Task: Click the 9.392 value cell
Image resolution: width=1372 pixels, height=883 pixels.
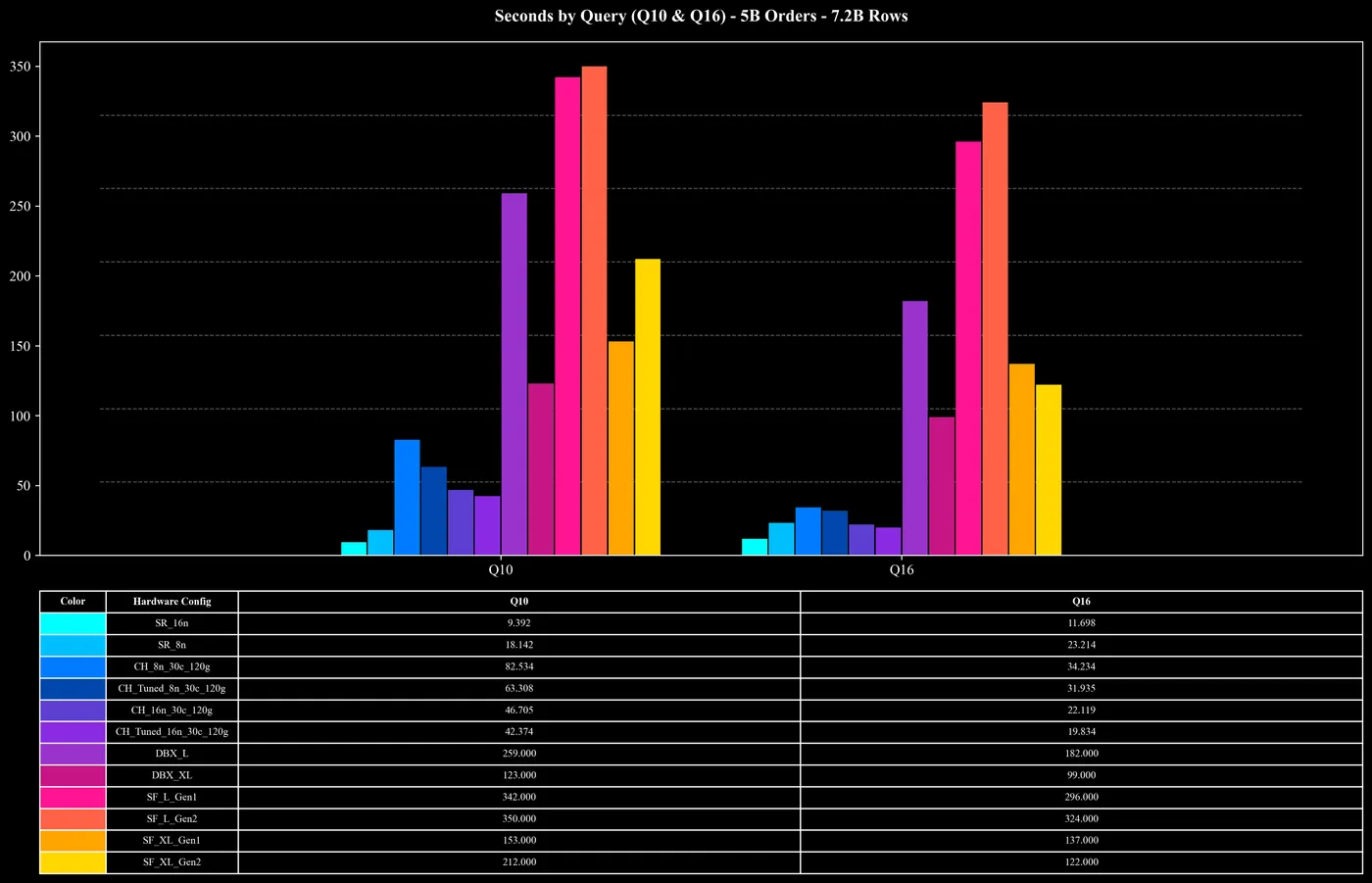Action: (519, 623)
